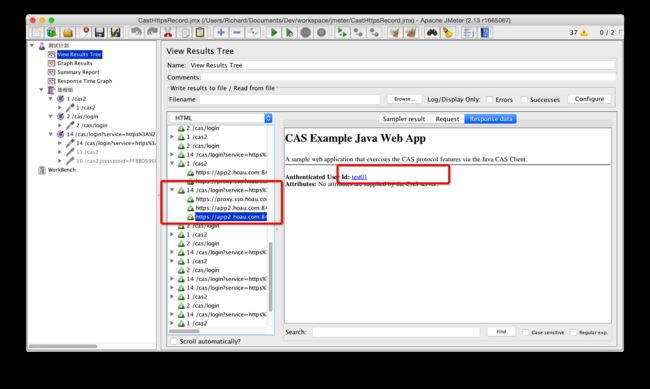Enable the Successes only checkbox
The image size is (650, 389).
(524, 100)
